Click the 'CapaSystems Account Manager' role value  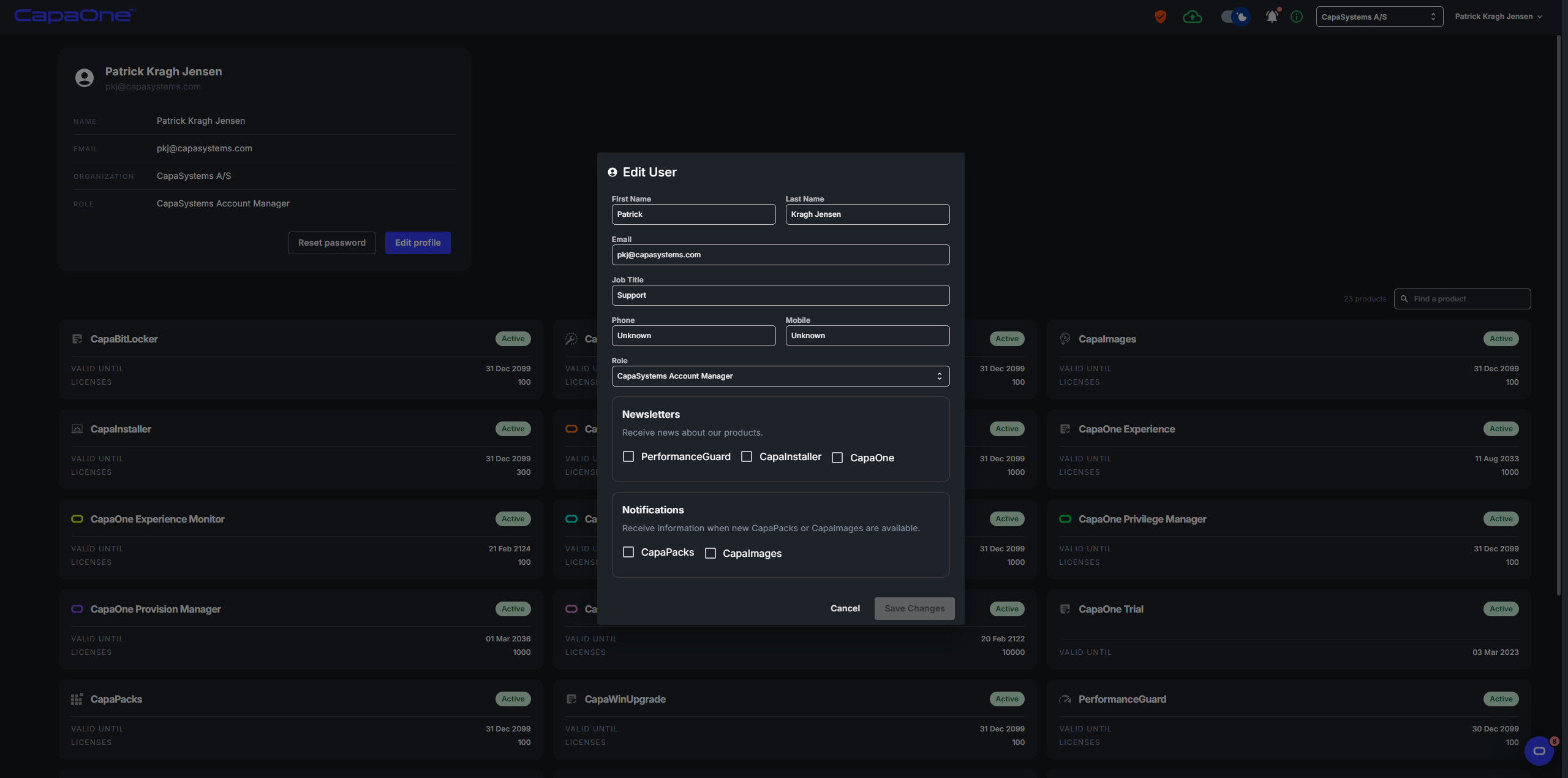[x=223, y=203]
